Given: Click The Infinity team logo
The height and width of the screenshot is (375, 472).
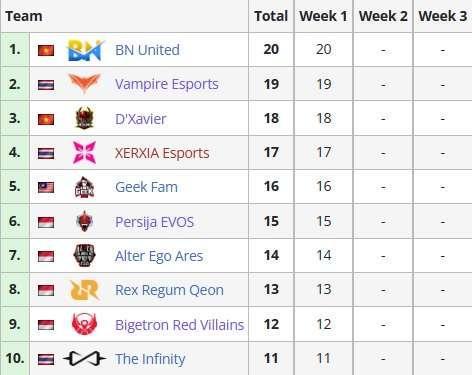Looking at the screenshot, I should tap(84, 359).
